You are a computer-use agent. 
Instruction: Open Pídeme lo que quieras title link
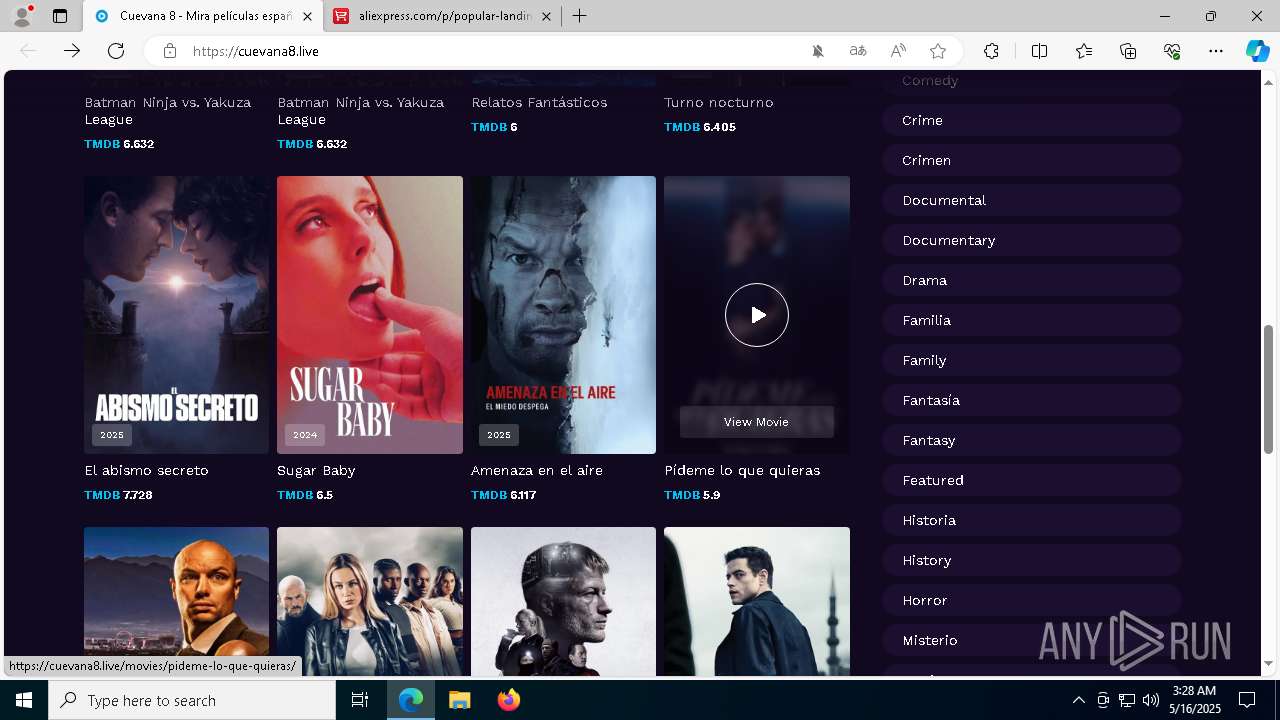[742, 470]
